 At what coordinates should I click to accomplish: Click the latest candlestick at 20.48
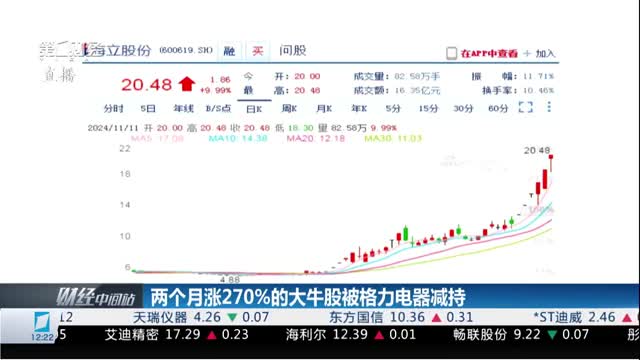pyautogui.click(x=551, y=163)
